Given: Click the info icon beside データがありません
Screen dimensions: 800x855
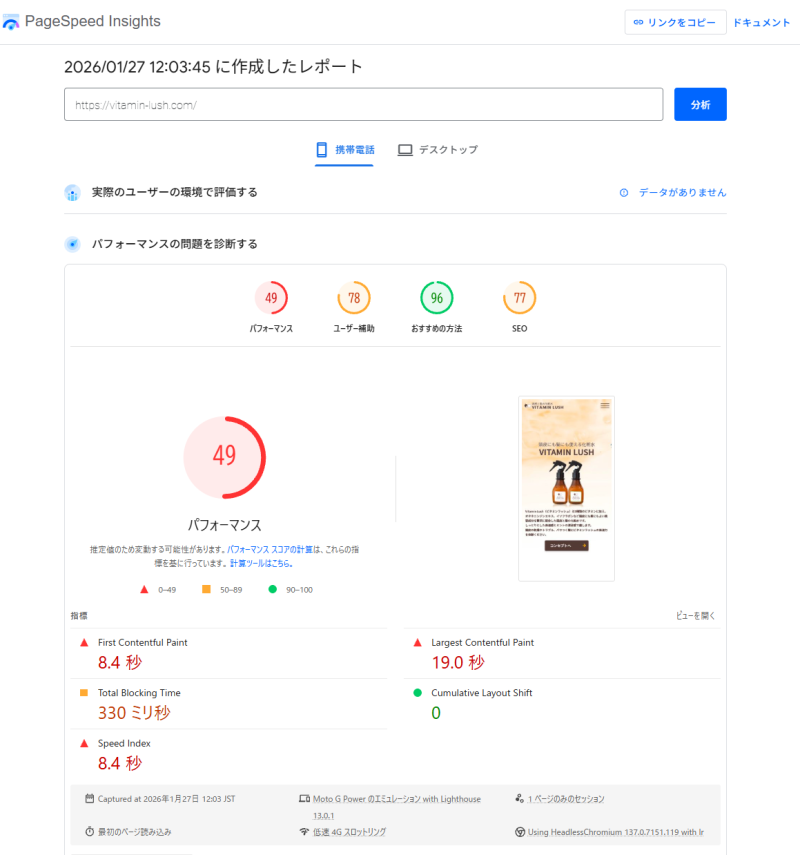Looking at the screenshot, I should point(624,192).
